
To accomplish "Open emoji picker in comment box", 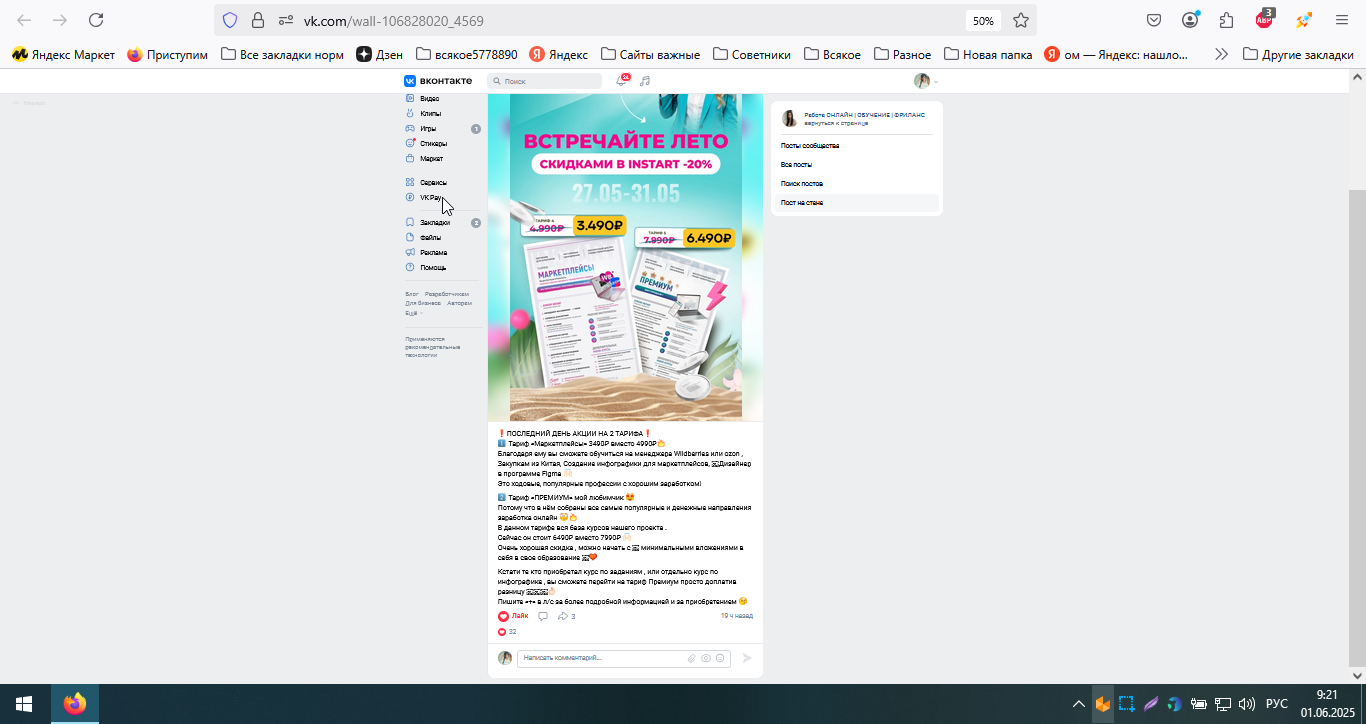I will 720,658.
